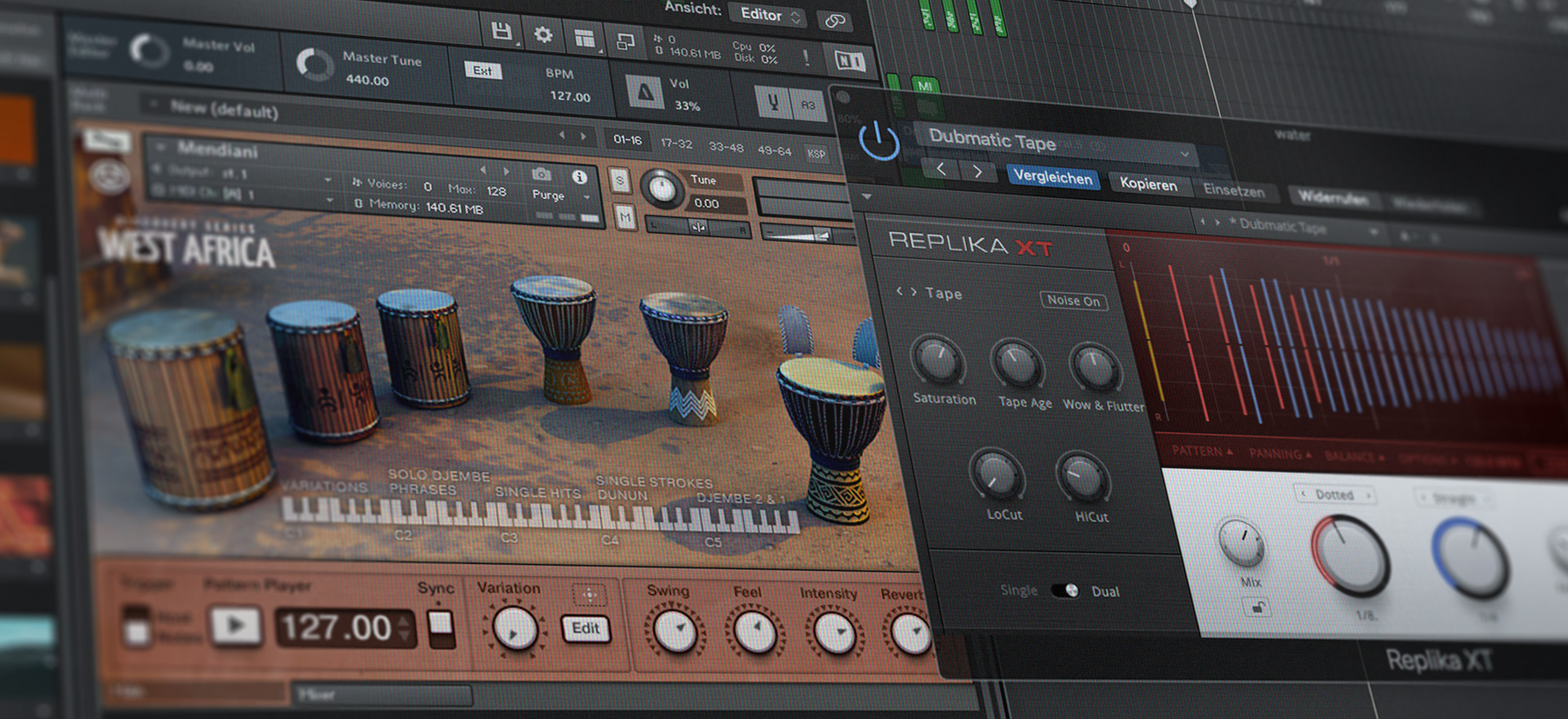This screenshot has height=719, width=1568.
Task: Open the PATTERN tab in Replika XT
Action: (x=1201, y=451)
